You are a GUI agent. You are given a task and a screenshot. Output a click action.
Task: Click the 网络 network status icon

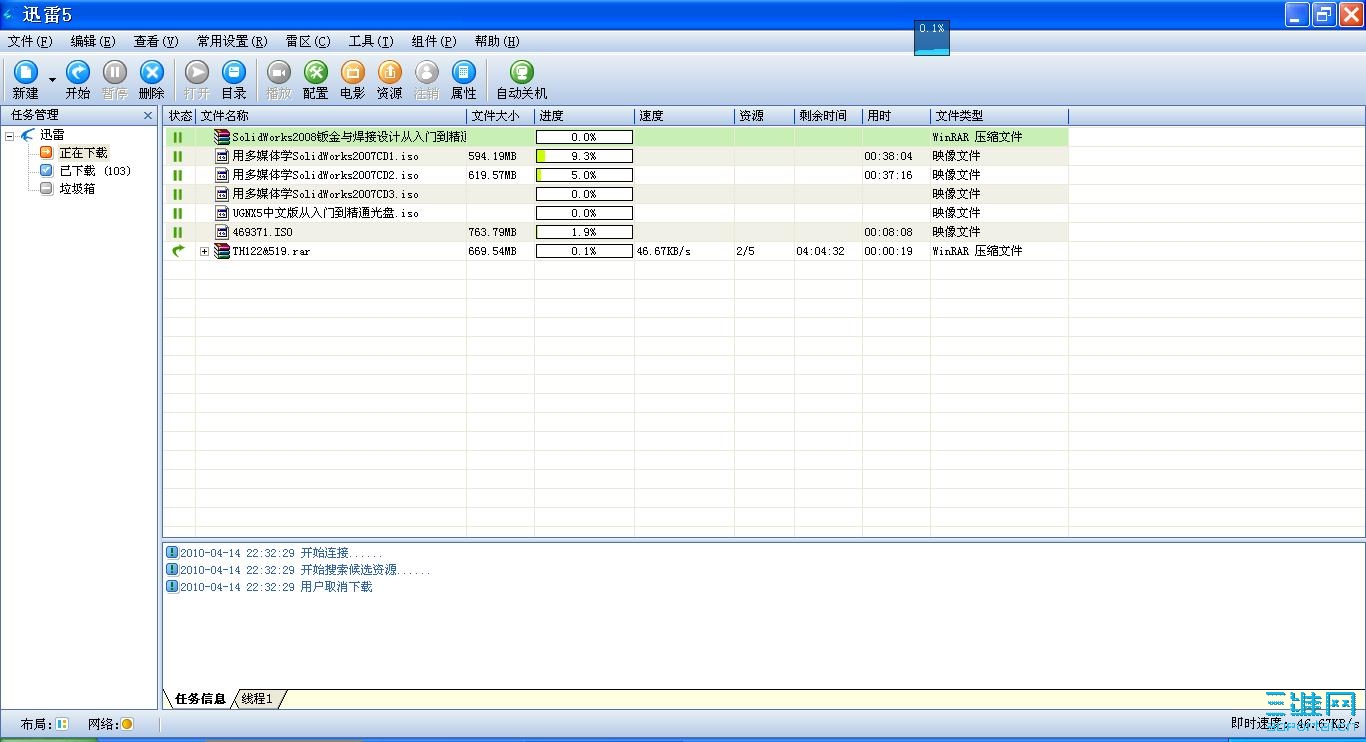pyautogui.click(x=127, y=724)
